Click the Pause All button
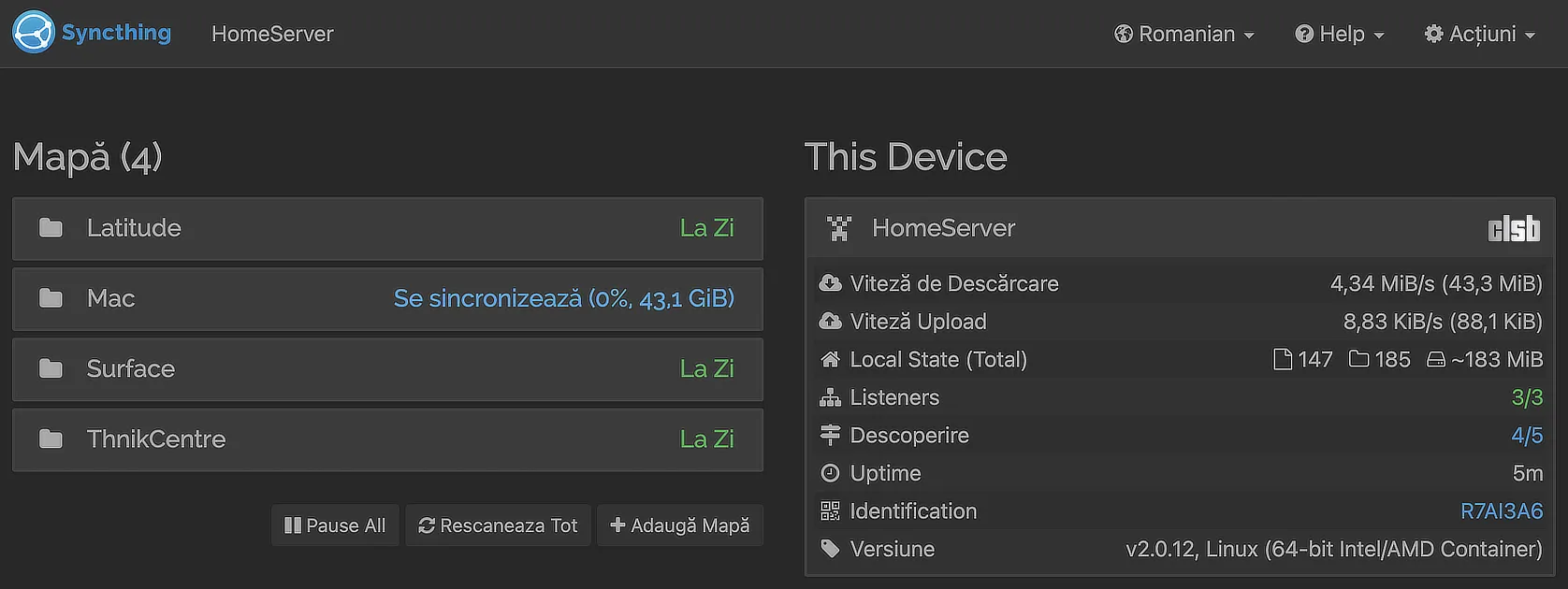Viewport: 1568px width, 589px height. [x=335, y=525]
